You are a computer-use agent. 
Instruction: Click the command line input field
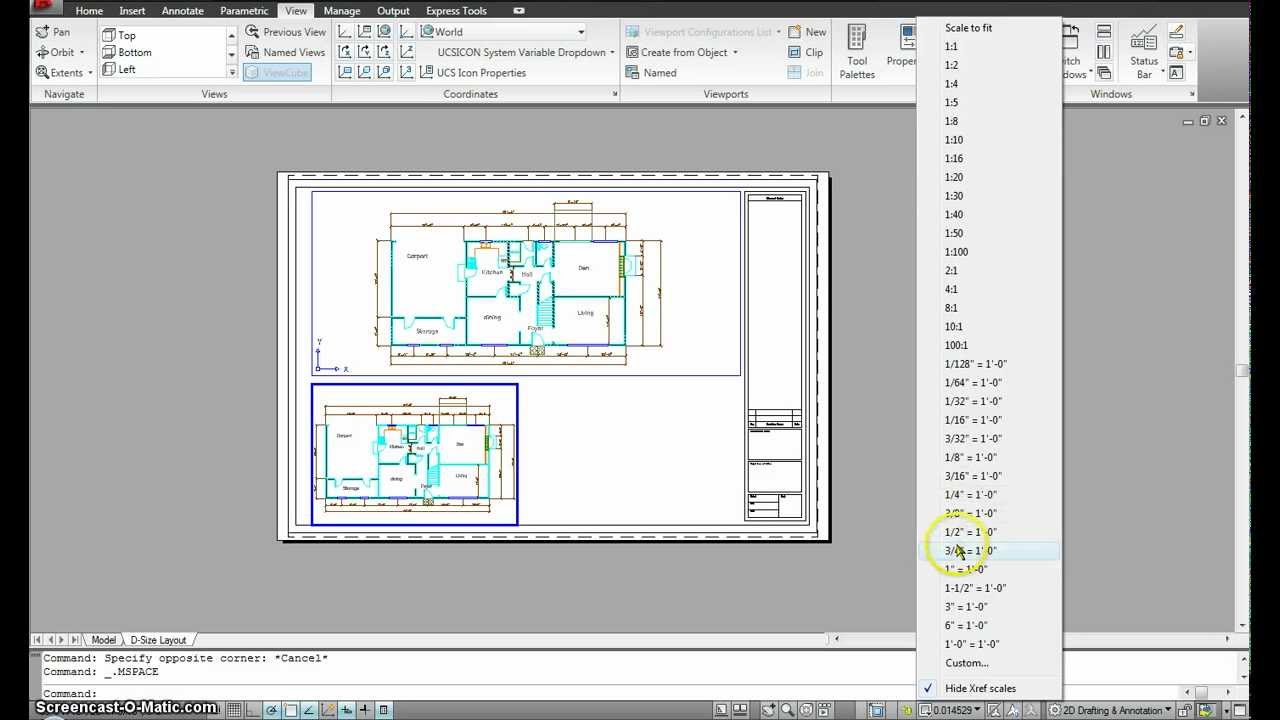[478, 693]
